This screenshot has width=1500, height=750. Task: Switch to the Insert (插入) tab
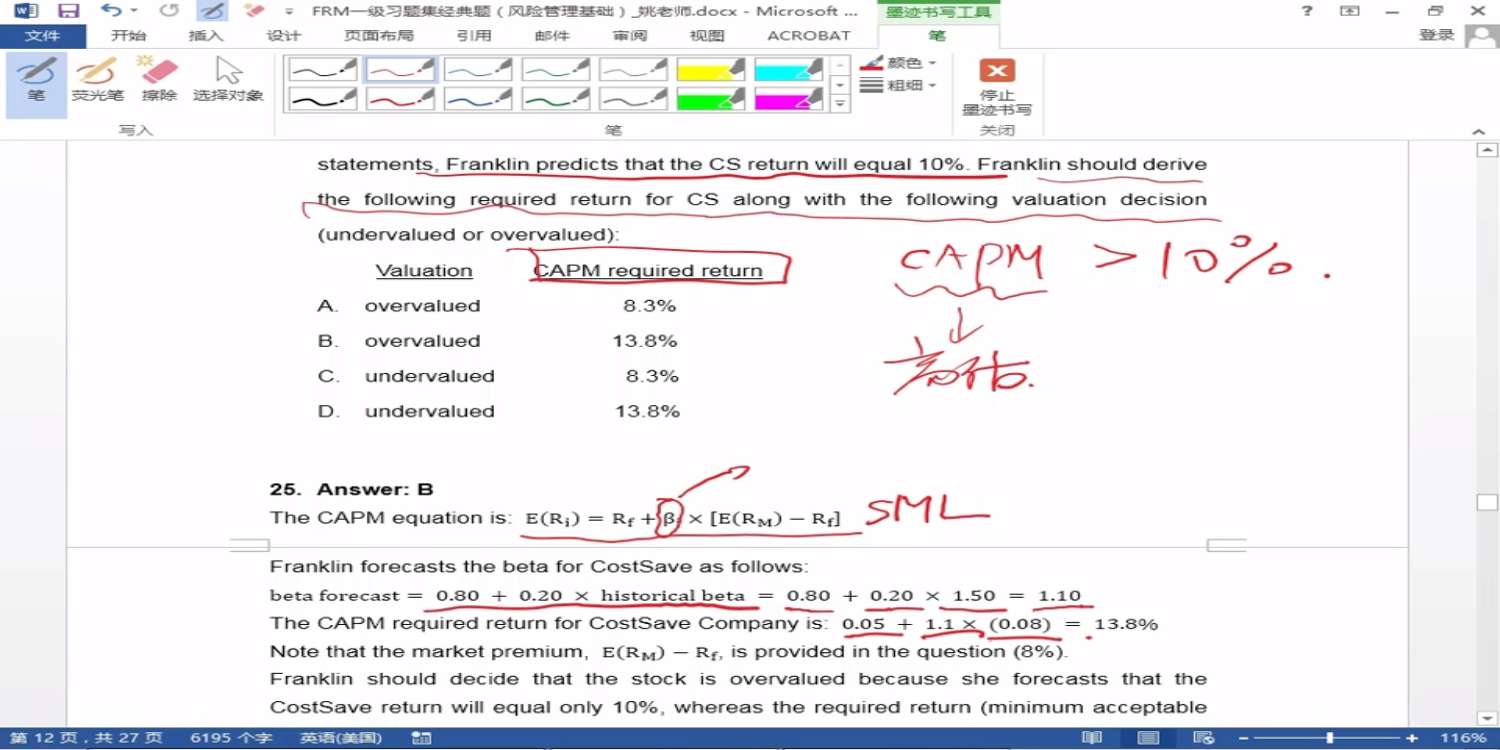pos(206,36)
